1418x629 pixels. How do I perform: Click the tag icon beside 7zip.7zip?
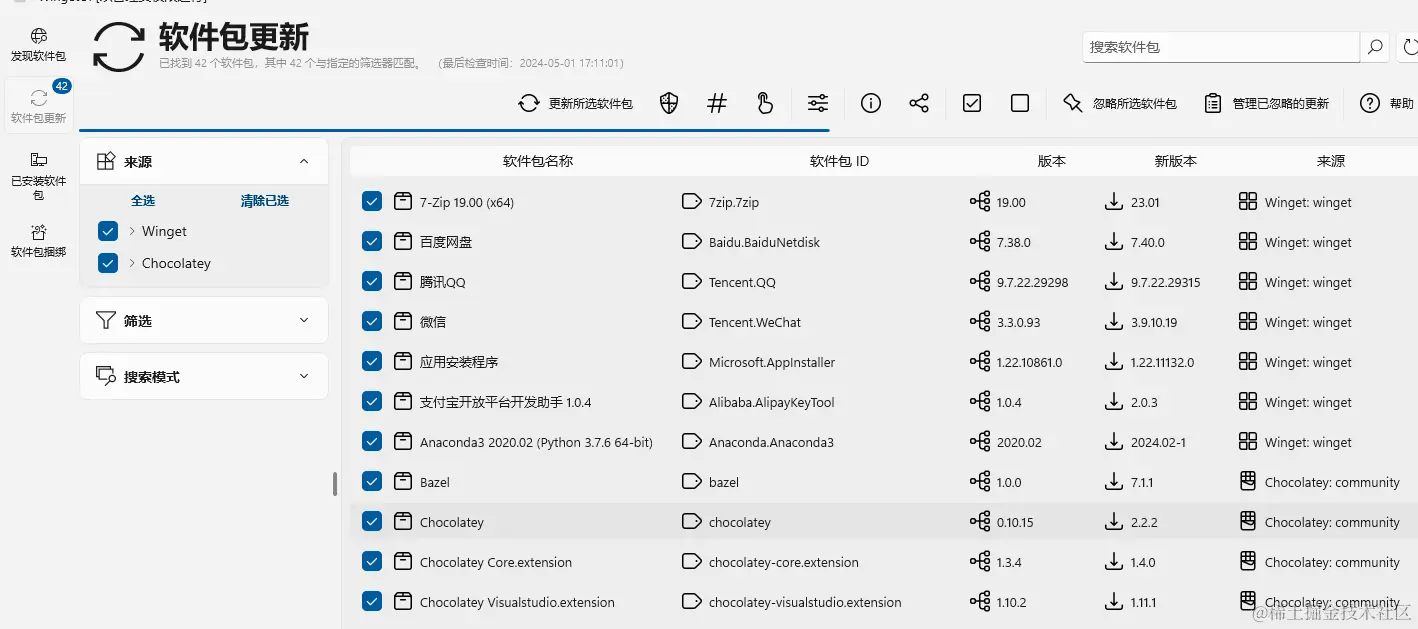(691, 202)
